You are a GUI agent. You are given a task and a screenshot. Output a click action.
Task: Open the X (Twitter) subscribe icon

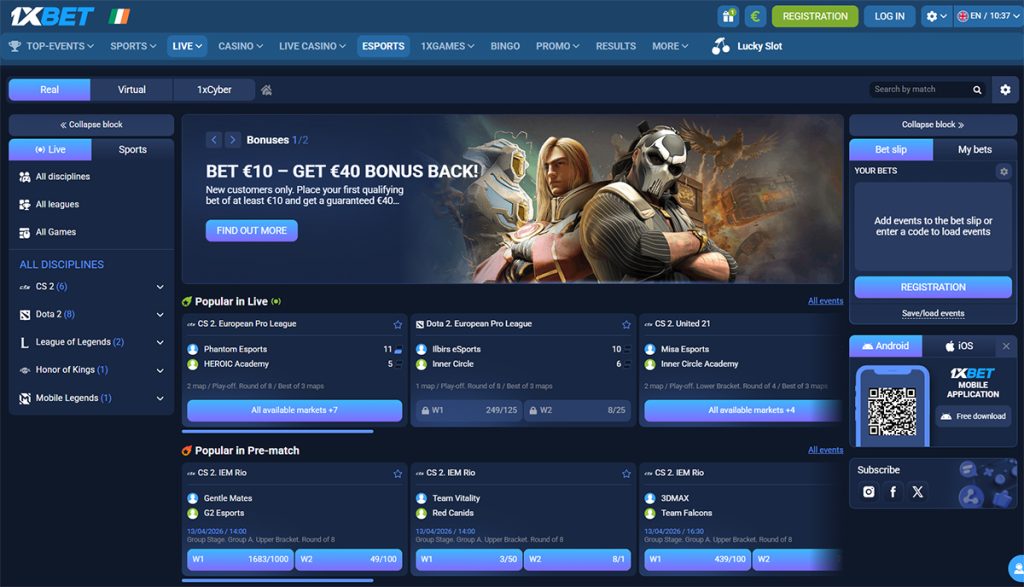pos(918,492)
